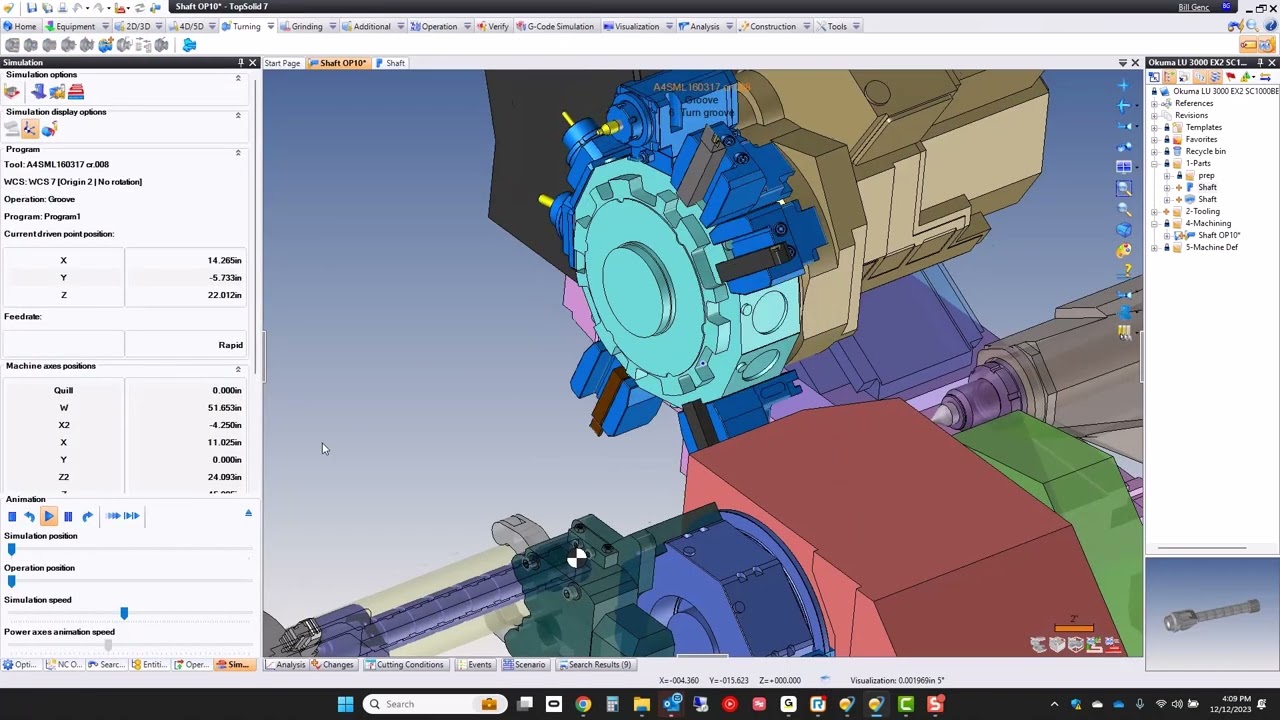Collapse the Simulation display options section
This screenshot has width=1280, height=720.
(x=238, y=115)
